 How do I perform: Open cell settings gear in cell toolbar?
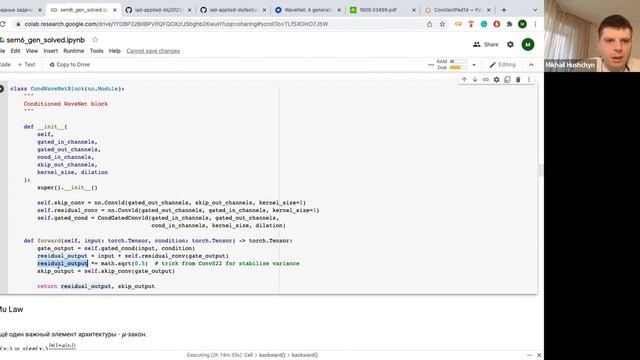coord(496,80)
